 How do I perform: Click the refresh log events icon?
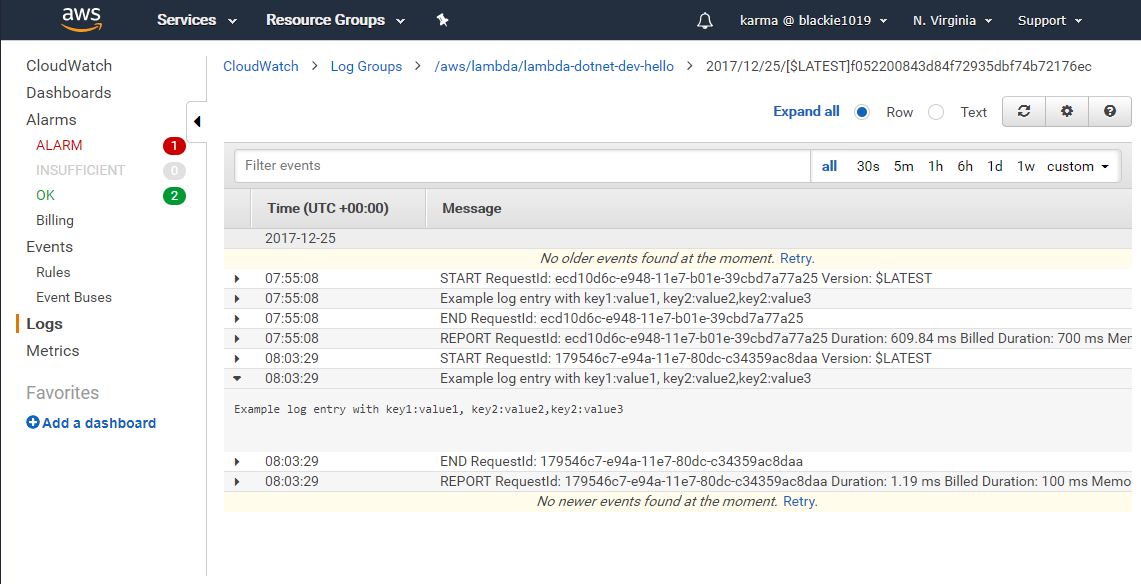tap(1024, 112)
